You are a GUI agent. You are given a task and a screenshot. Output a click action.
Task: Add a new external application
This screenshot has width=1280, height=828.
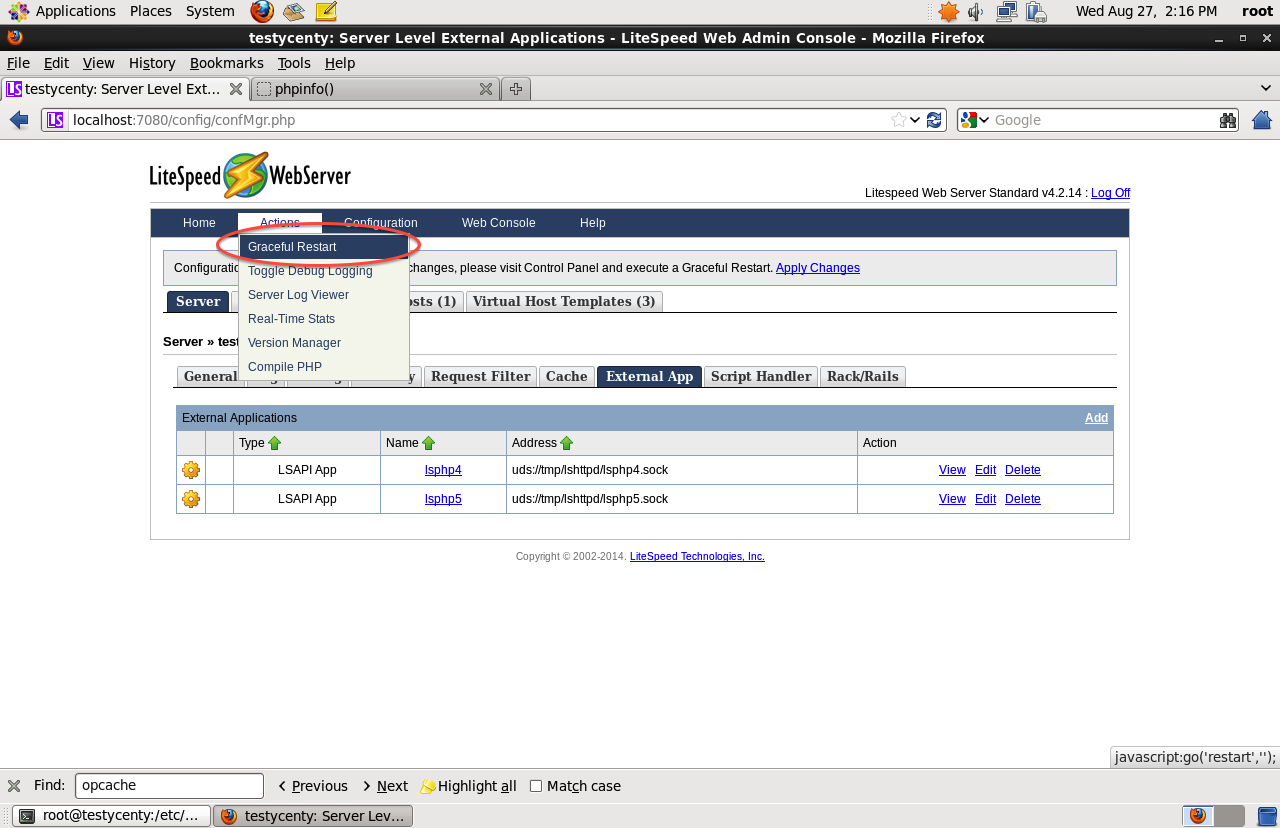pos(1096,418)
